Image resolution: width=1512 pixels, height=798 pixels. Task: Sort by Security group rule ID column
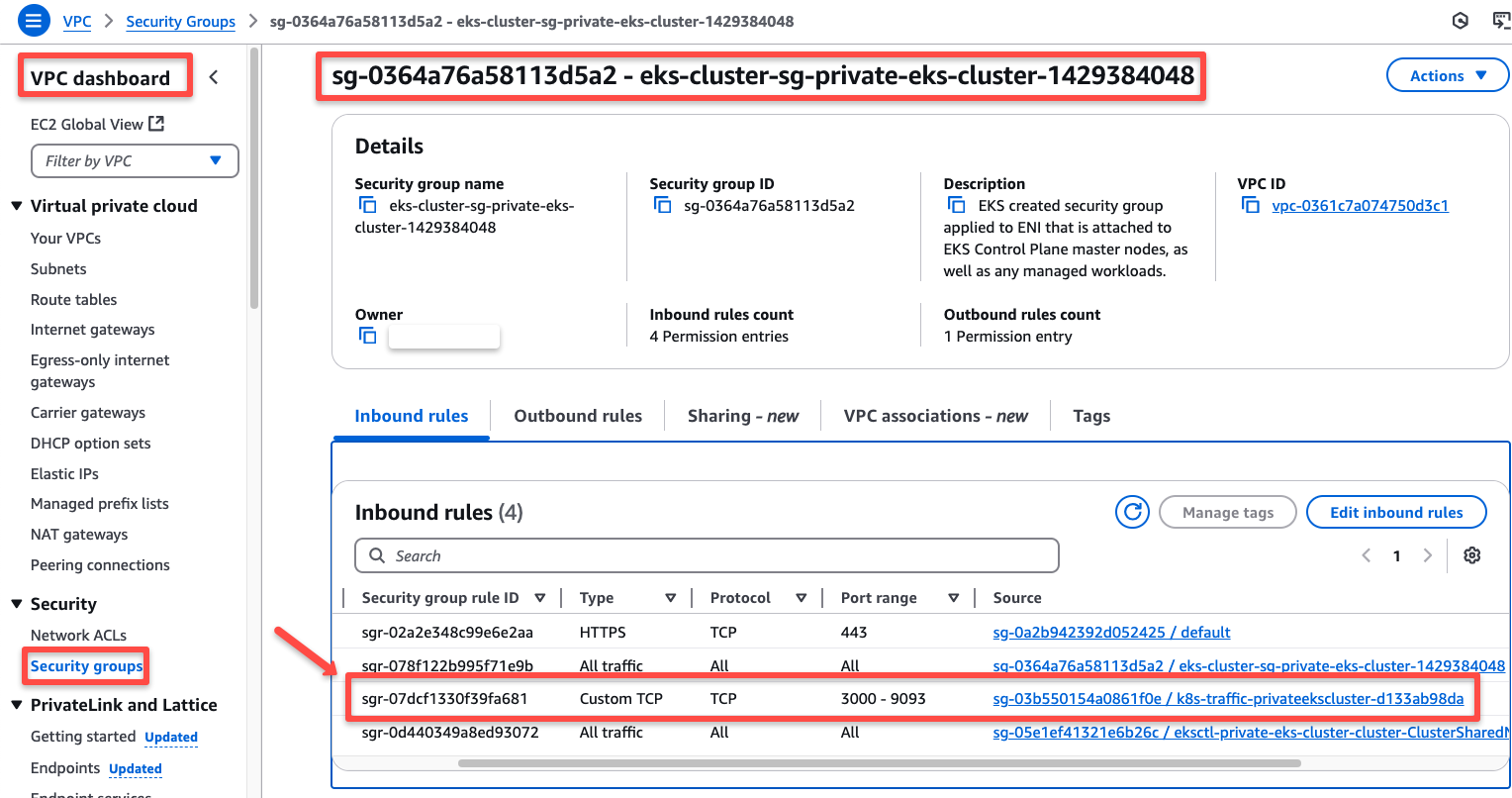point(539,598)
